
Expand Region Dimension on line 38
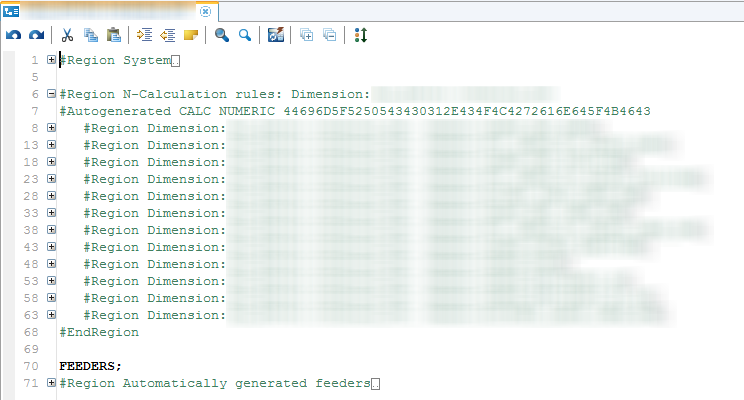coord(51,230)
